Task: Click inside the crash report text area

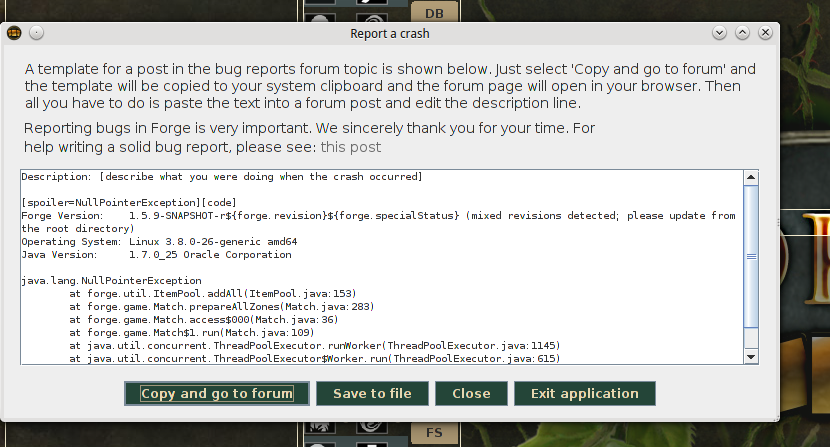Action: click(x=380, y=300)
